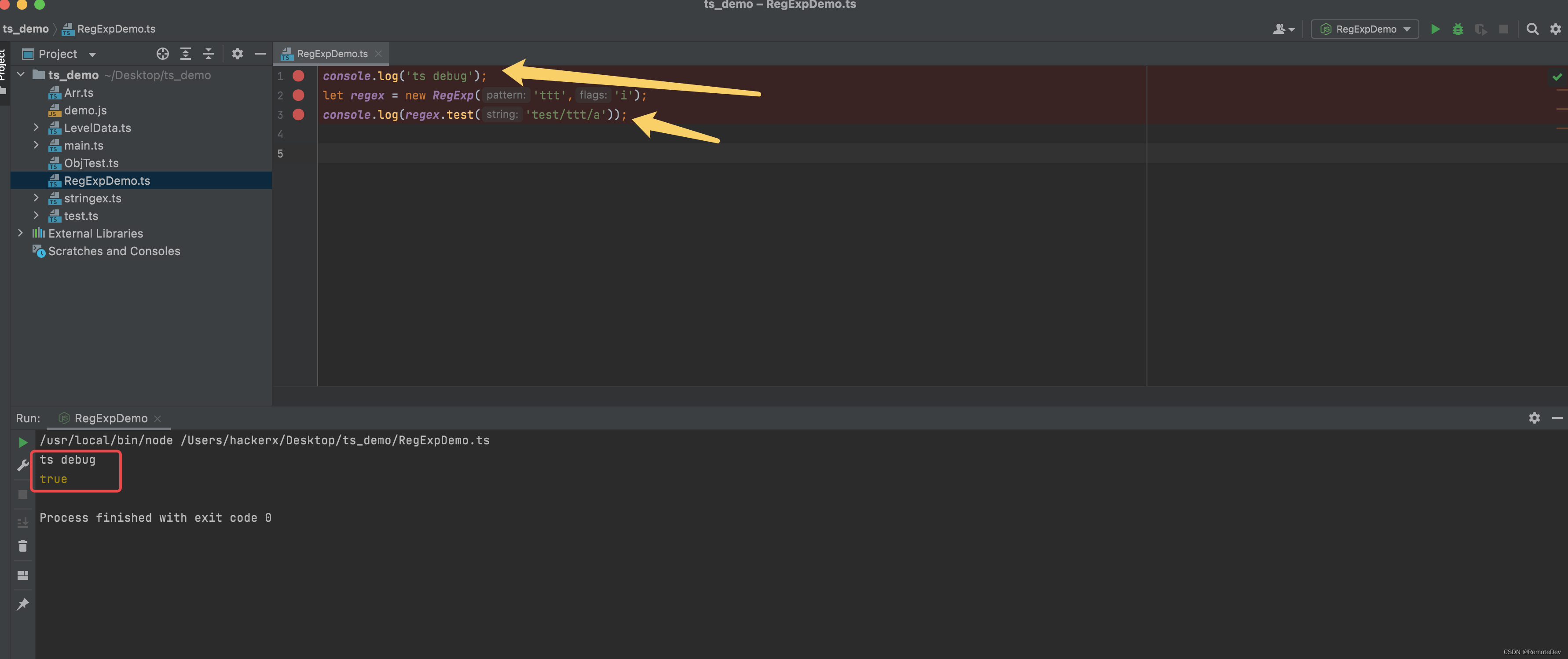Screen dimensions: 1568x659
Task: Remove the breakpoint on line 2
Action: (298, 95)
